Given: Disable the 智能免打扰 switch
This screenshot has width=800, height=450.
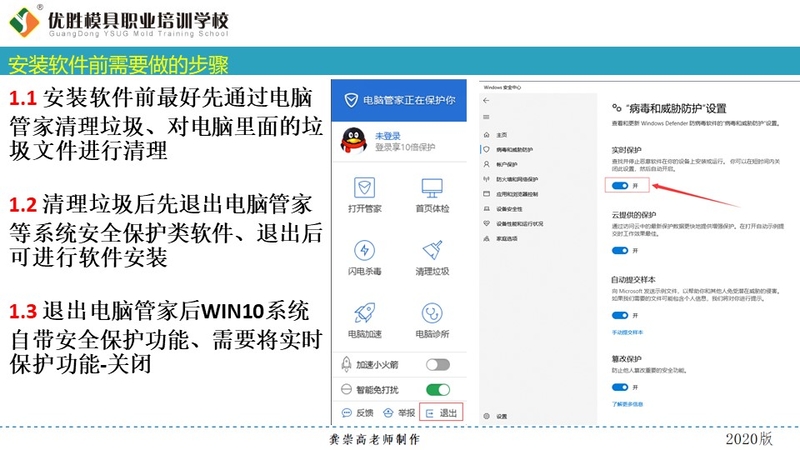Looking at the screenshot, I should click(x=437, y=389).
